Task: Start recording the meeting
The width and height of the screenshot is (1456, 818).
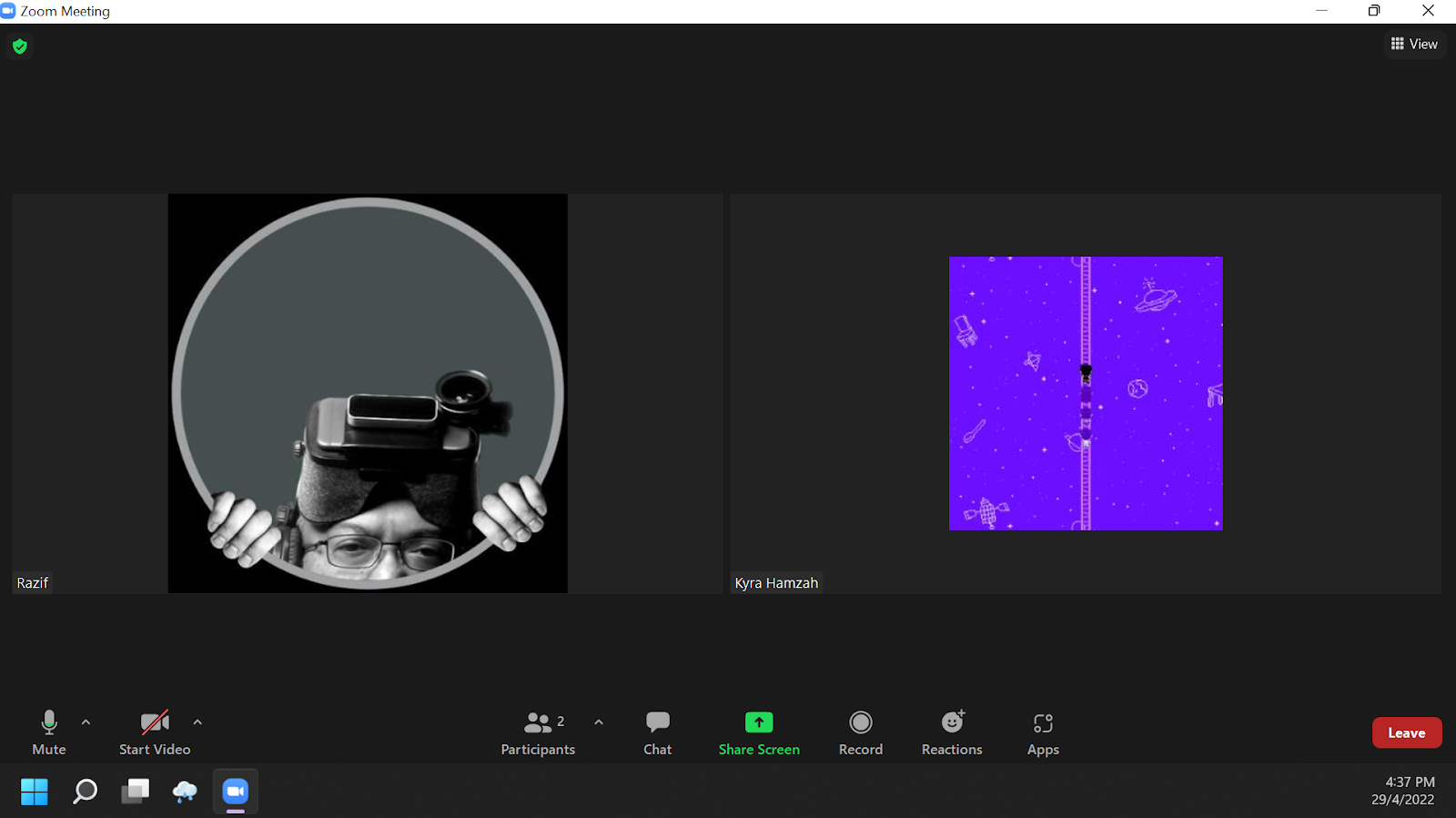Action: point(861,733)
